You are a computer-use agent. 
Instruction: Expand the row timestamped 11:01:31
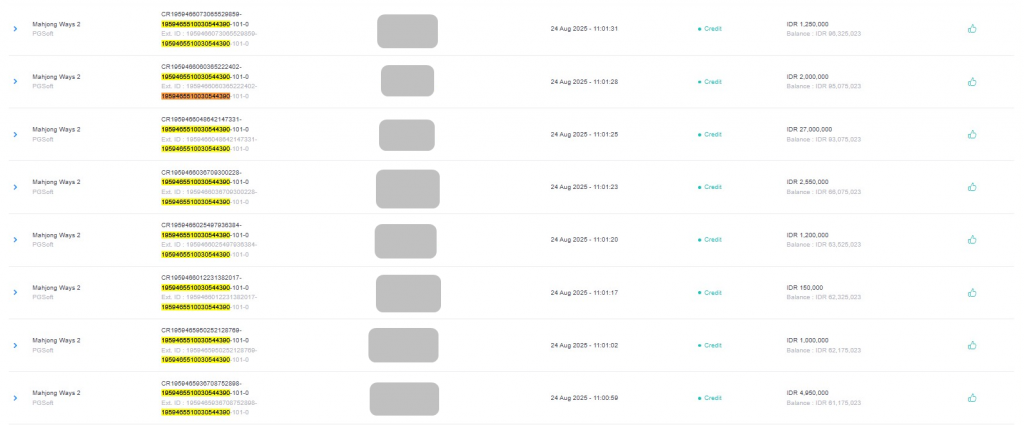pos(15,29)
